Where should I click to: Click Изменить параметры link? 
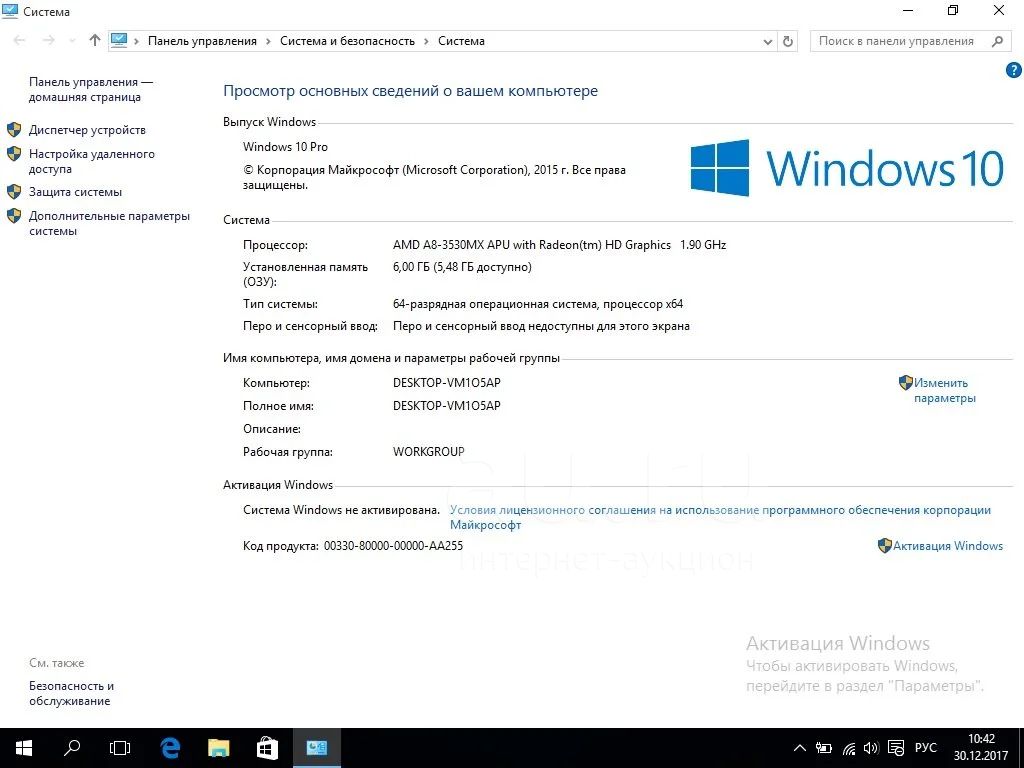click(944, 391)
